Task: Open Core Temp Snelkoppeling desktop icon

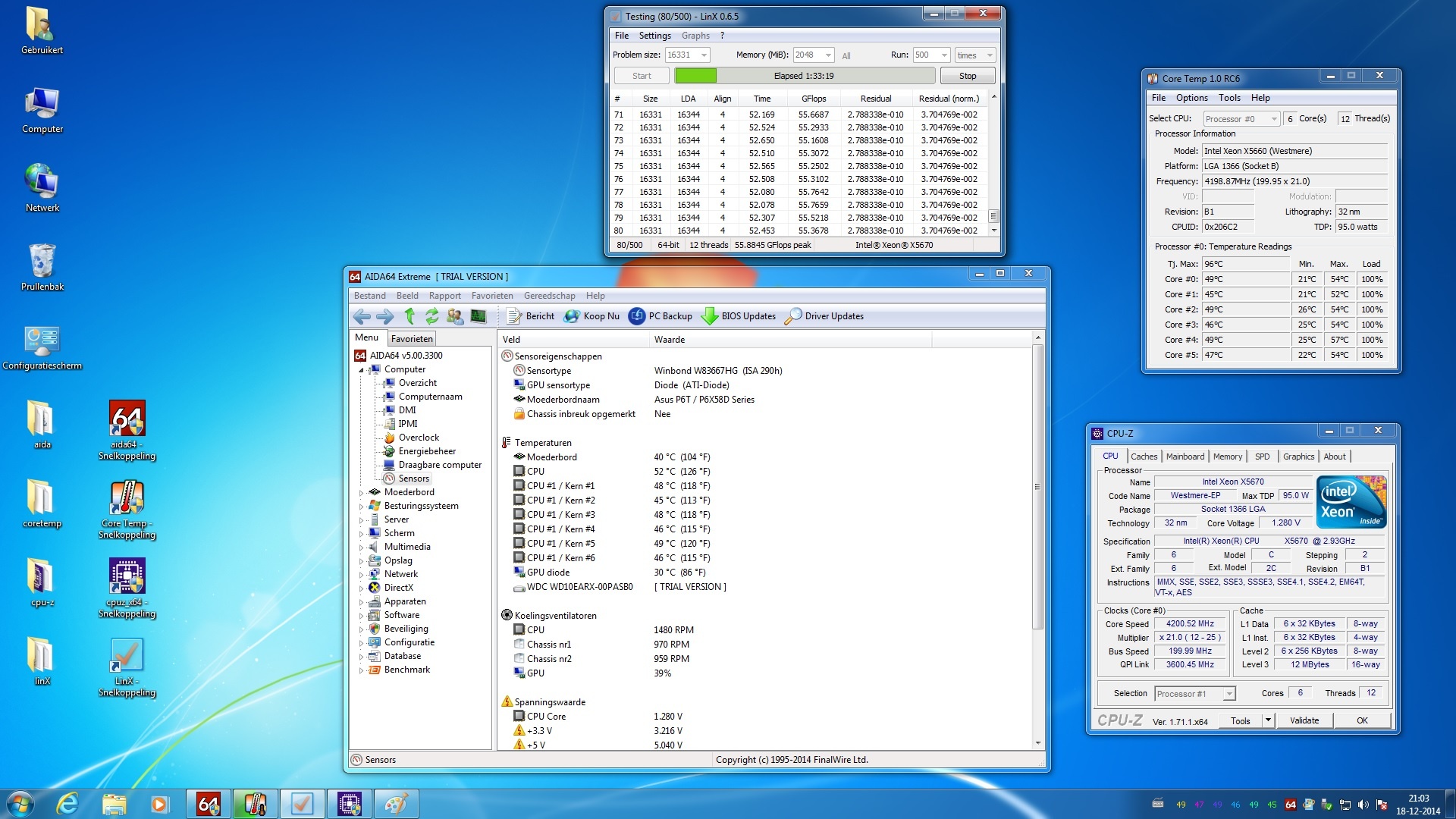Action: [x=127, y=509]
